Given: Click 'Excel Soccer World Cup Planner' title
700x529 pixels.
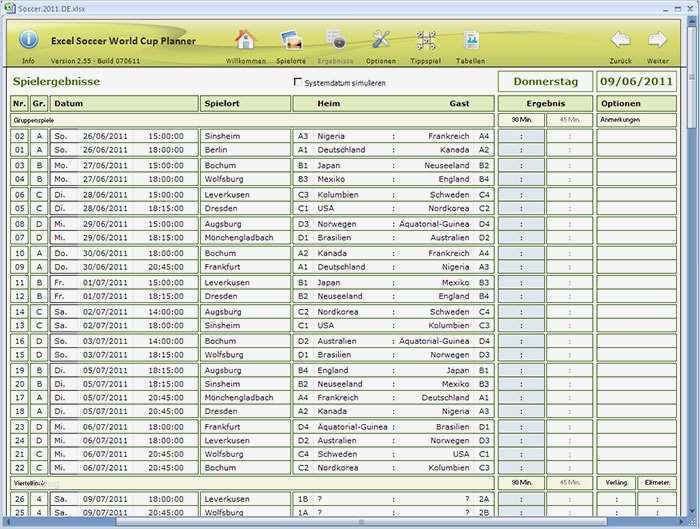Looking at the screenshot, I should [x=123, y=41].
